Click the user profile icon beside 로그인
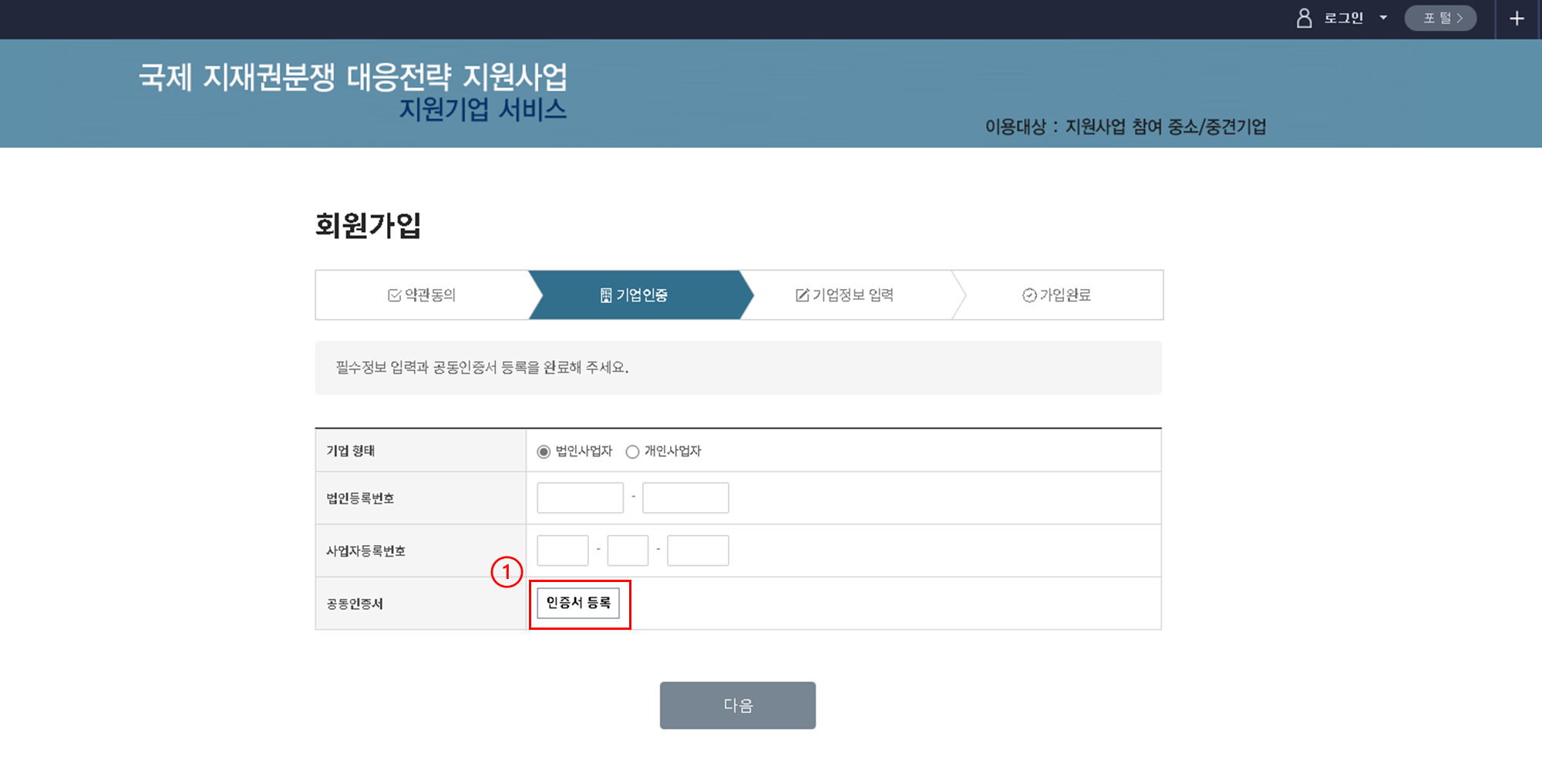Image resolution: width=1542 pixels, height=784 pixels. 1304,19
